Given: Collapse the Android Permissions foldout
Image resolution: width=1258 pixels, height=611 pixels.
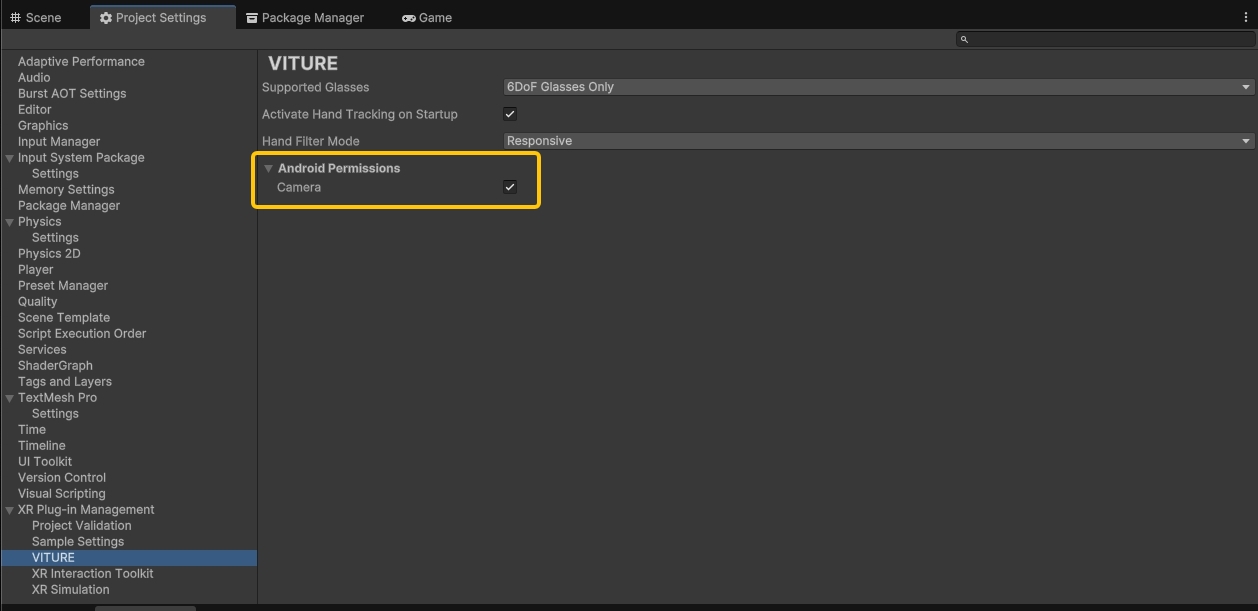Looking at the screenshot, I should [268, 168].
